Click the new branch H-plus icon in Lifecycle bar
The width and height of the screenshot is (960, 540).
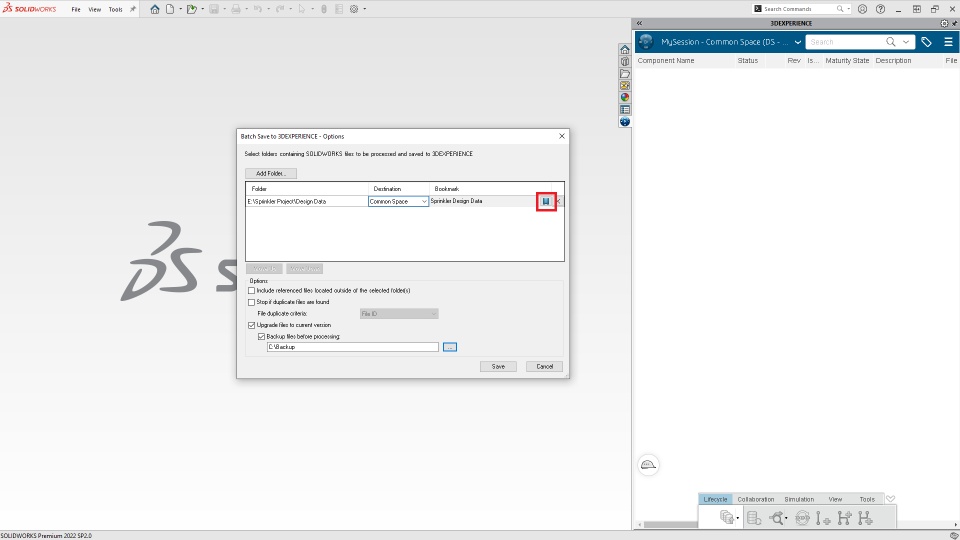pyautogui.click(x=844, y=518)
